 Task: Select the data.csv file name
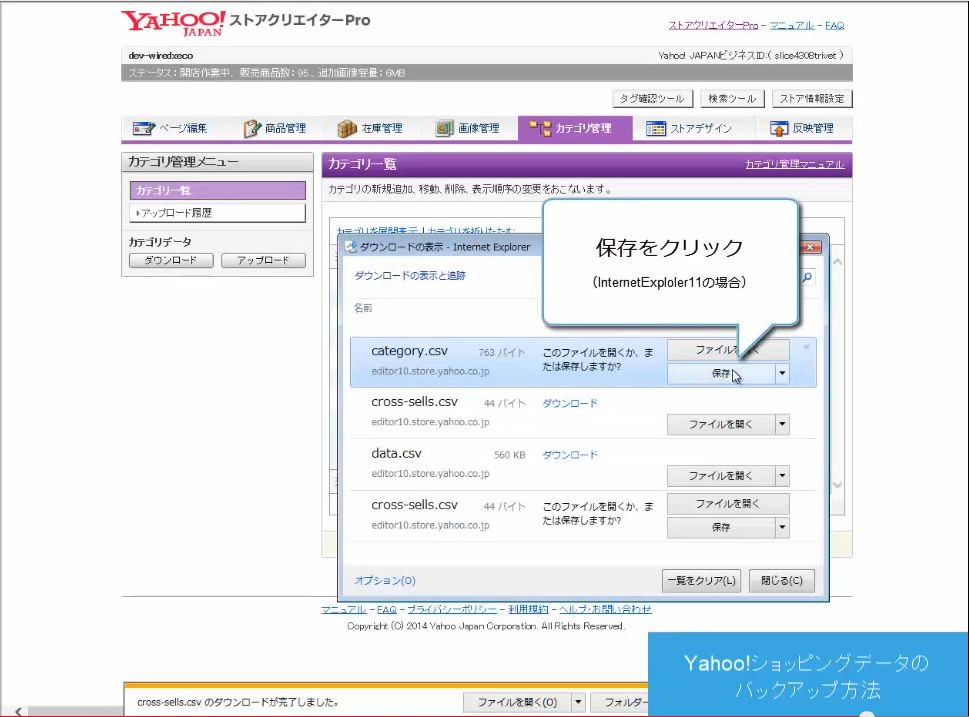click(396, 453)
